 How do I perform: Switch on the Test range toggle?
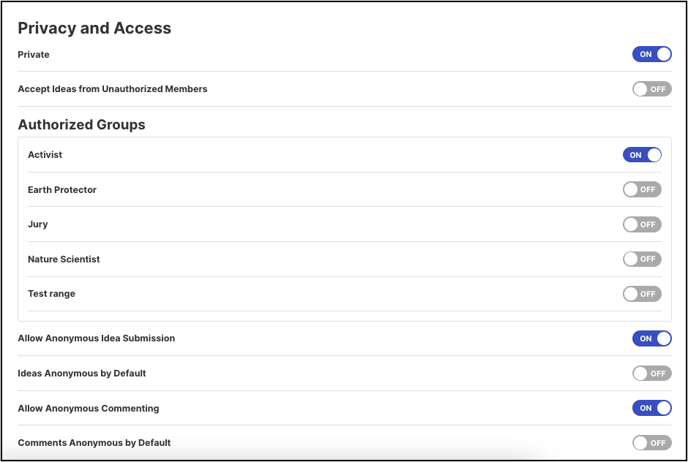[x=642, y=294]
